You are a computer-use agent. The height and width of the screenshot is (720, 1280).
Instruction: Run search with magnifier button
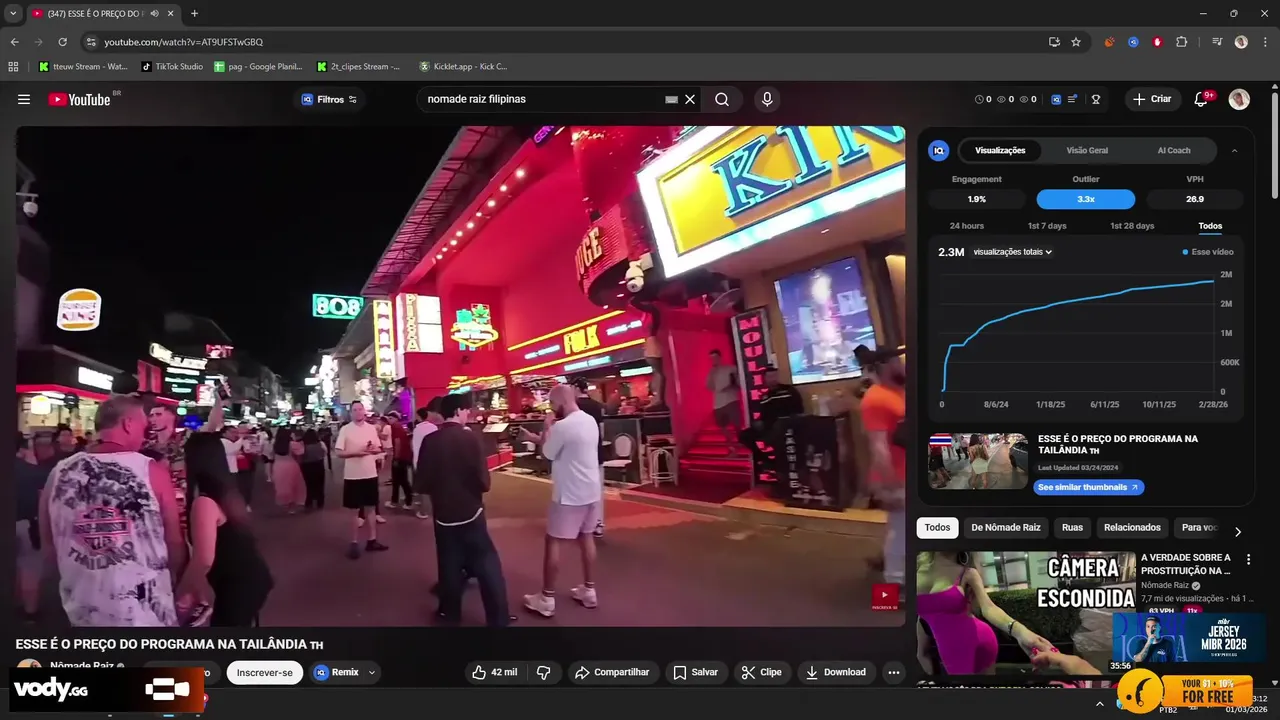coord(722,99)
